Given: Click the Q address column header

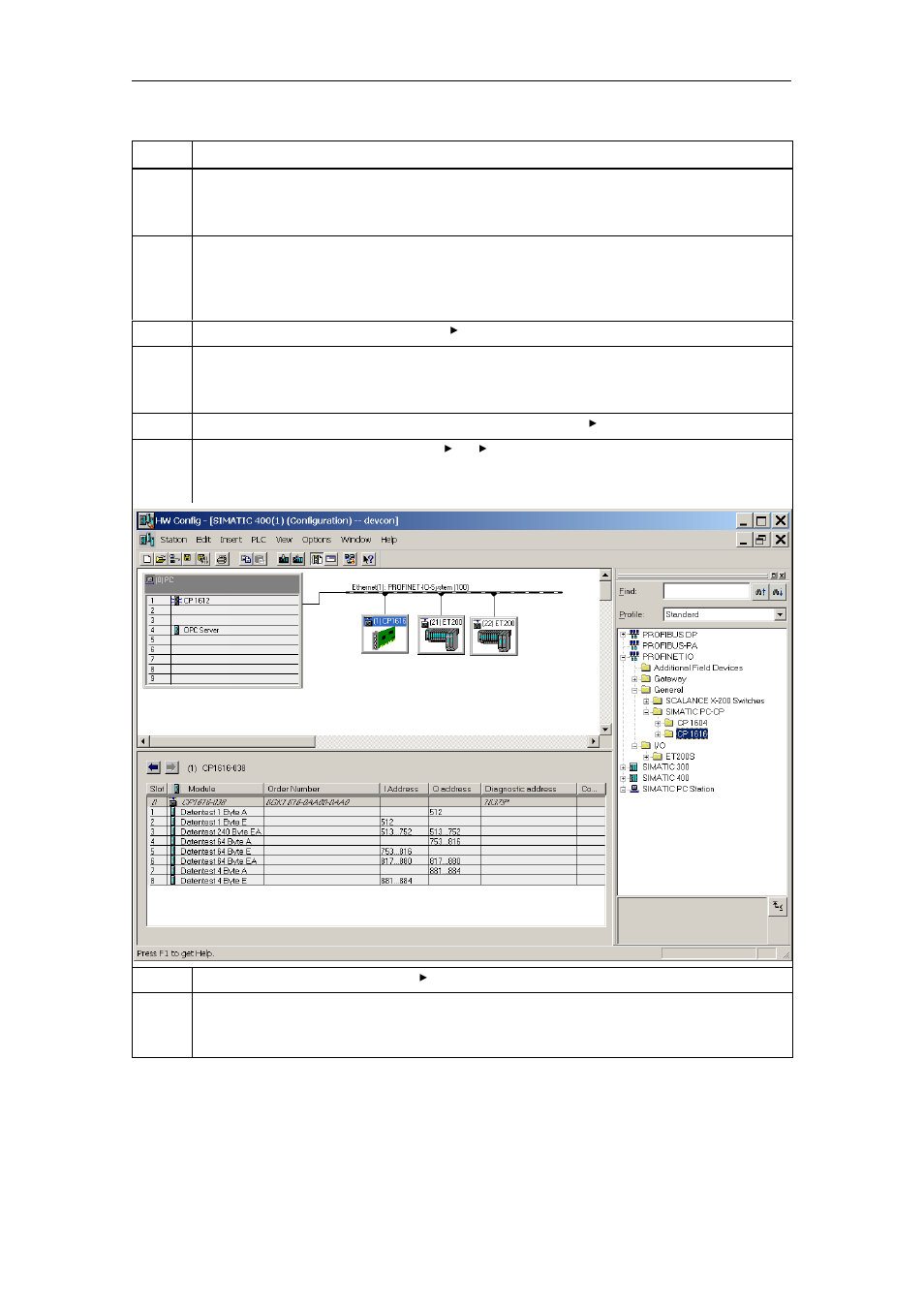Looking at the screenshot, I should pyautogui.click(x=454, y=789).
